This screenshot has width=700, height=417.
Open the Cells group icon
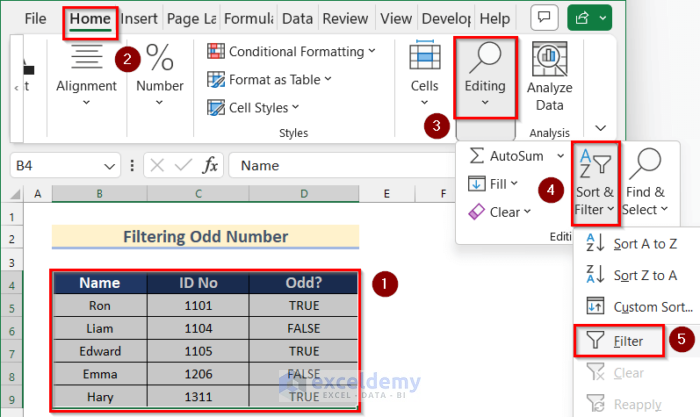pyautogui.click(x=425, y=54)
